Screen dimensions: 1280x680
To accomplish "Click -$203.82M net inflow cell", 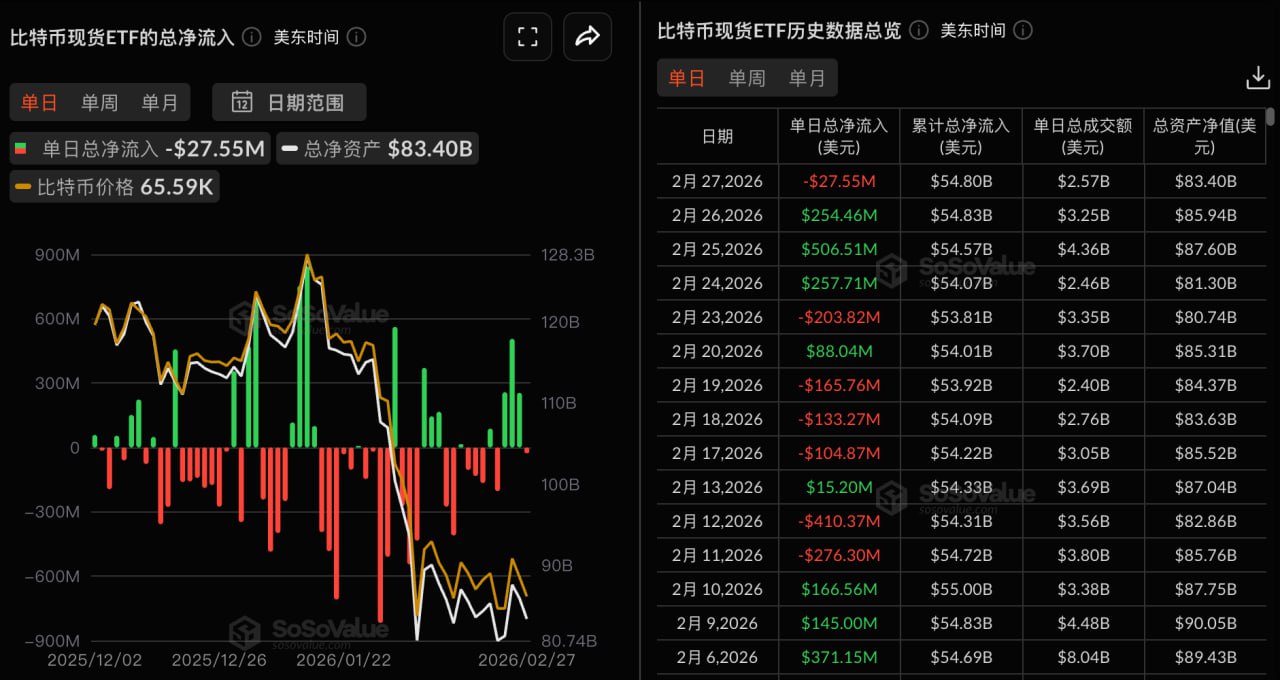I will click(x=839, y=317).
